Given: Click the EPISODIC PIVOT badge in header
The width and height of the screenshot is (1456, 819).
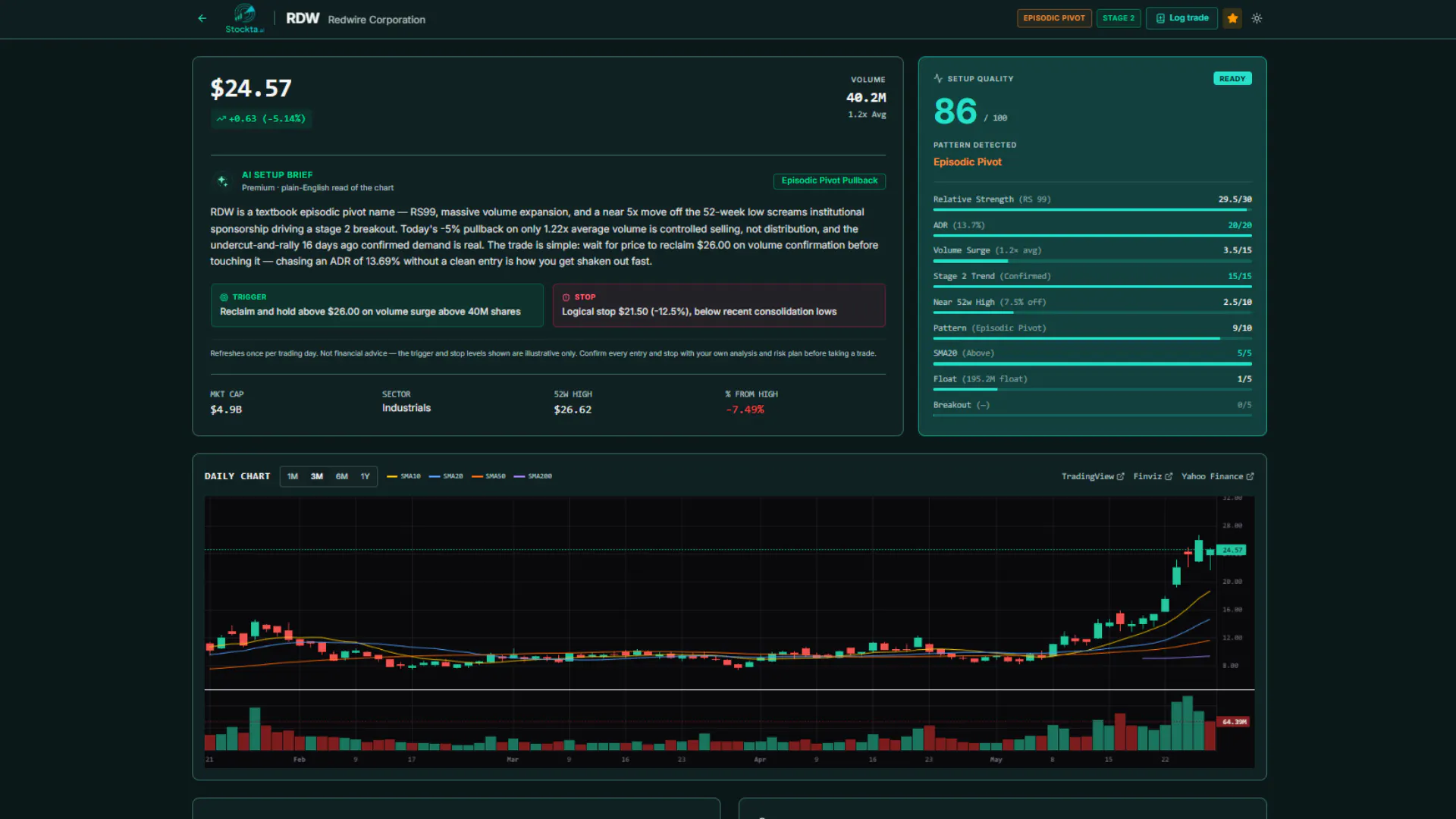Looking at the screenshot, I should tap(1053, 18).
